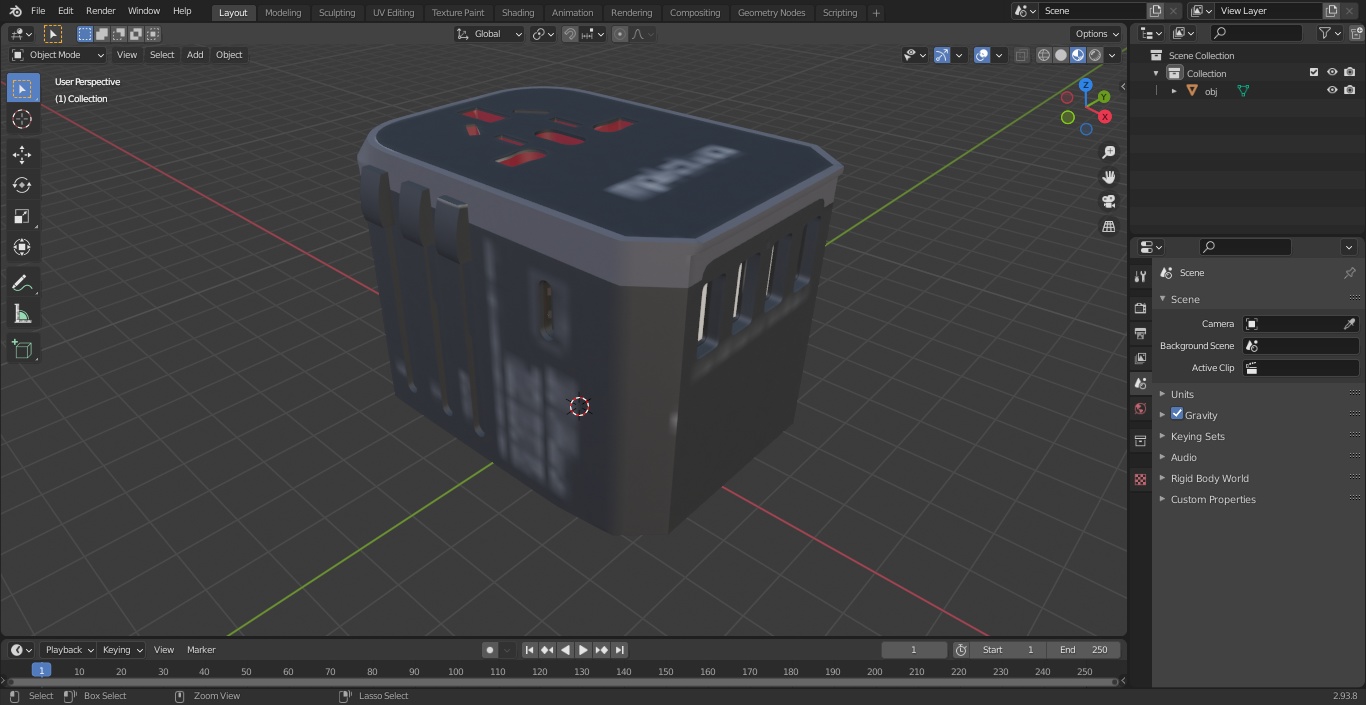Image resolution: width=1366 pixels, height=705 pixels.
Task: Click the current frame number field
Action: 914,650
